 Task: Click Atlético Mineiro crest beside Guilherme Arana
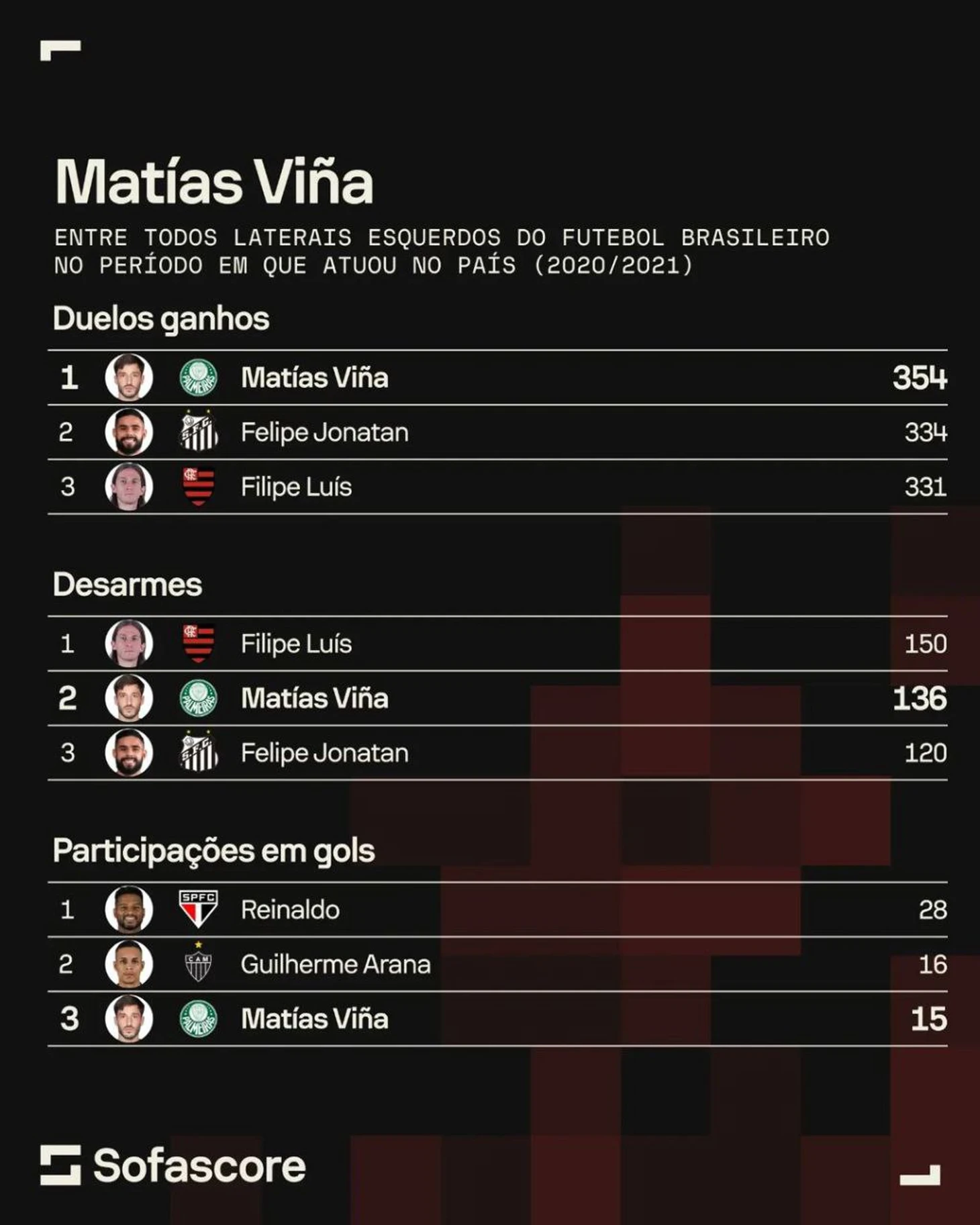(x=199, y=964)
